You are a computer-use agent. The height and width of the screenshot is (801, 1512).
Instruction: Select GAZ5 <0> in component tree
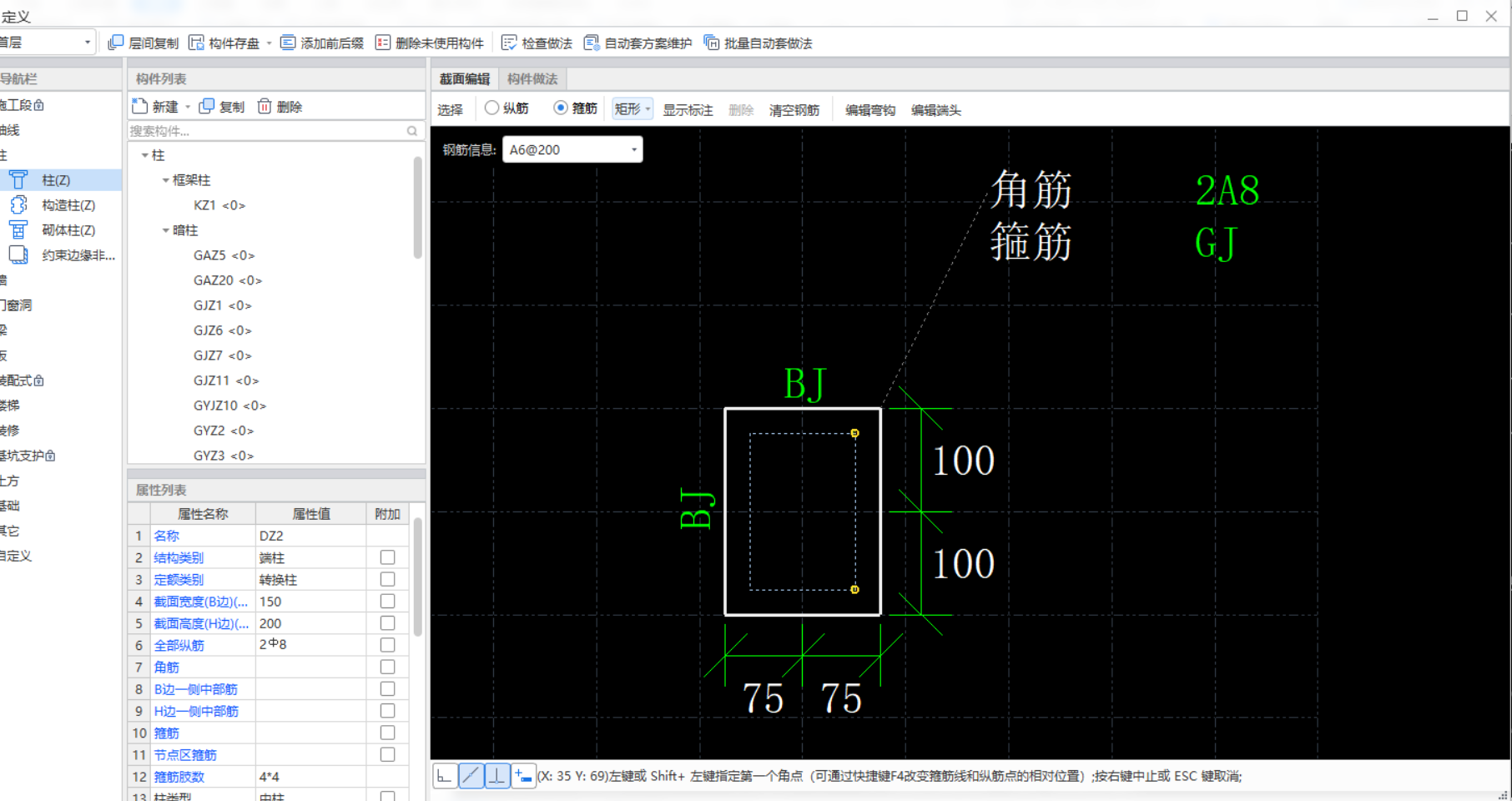[x=224, y=255]
